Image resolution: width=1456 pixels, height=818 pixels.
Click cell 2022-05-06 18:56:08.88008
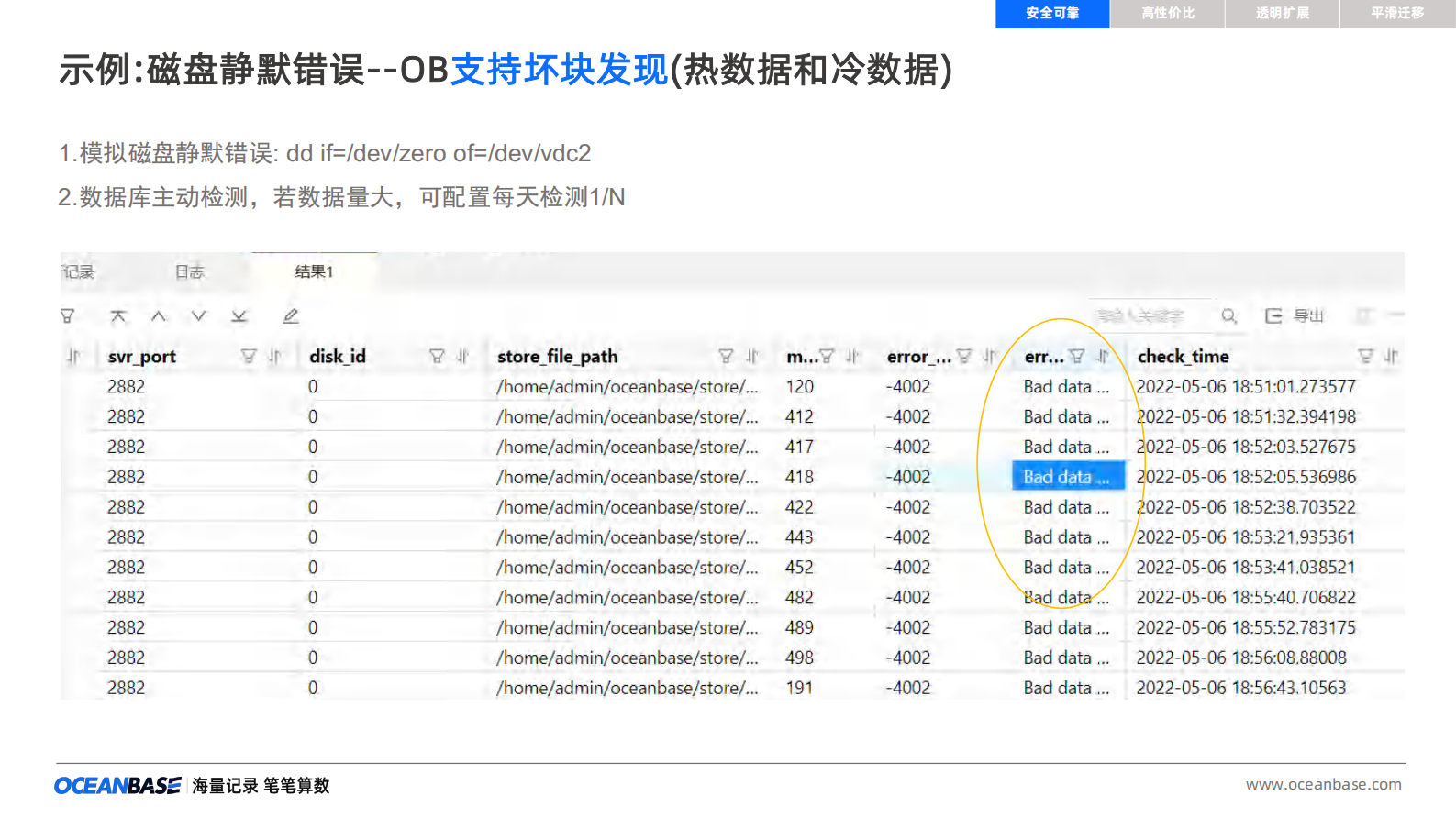click(x=1241, y=658)
